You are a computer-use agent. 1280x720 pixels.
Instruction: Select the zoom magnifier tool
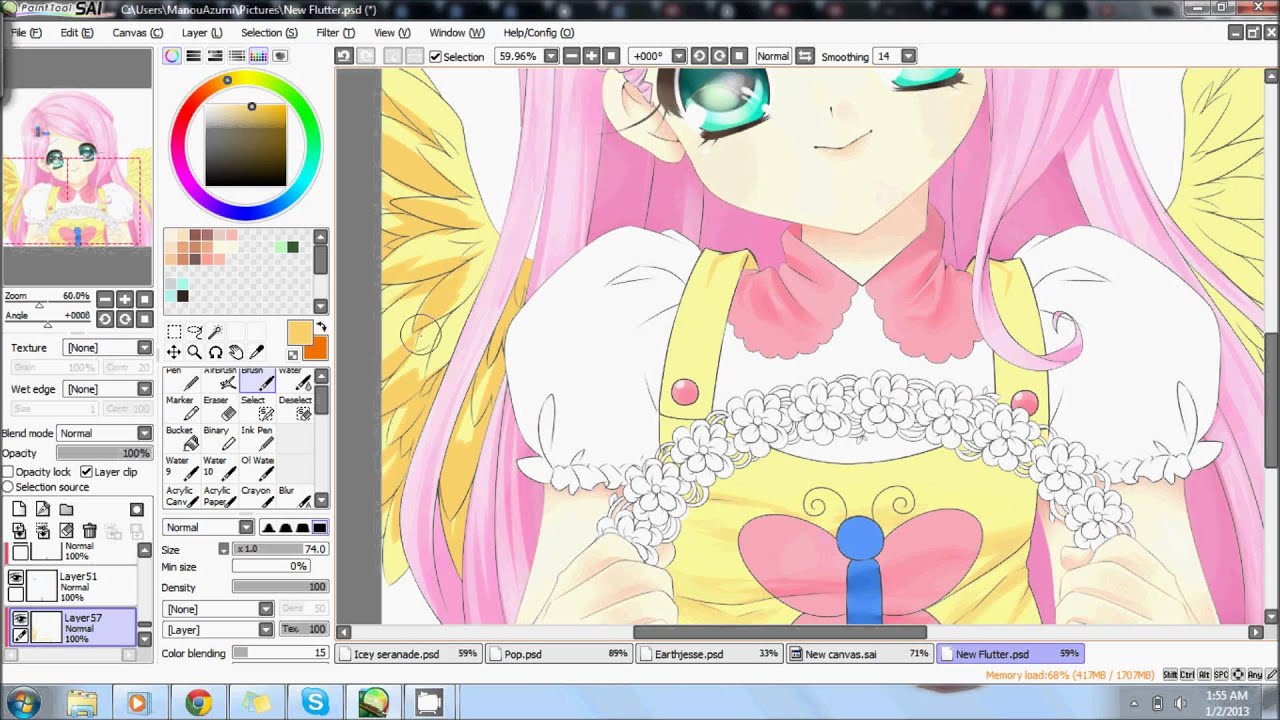click(194, 352)
